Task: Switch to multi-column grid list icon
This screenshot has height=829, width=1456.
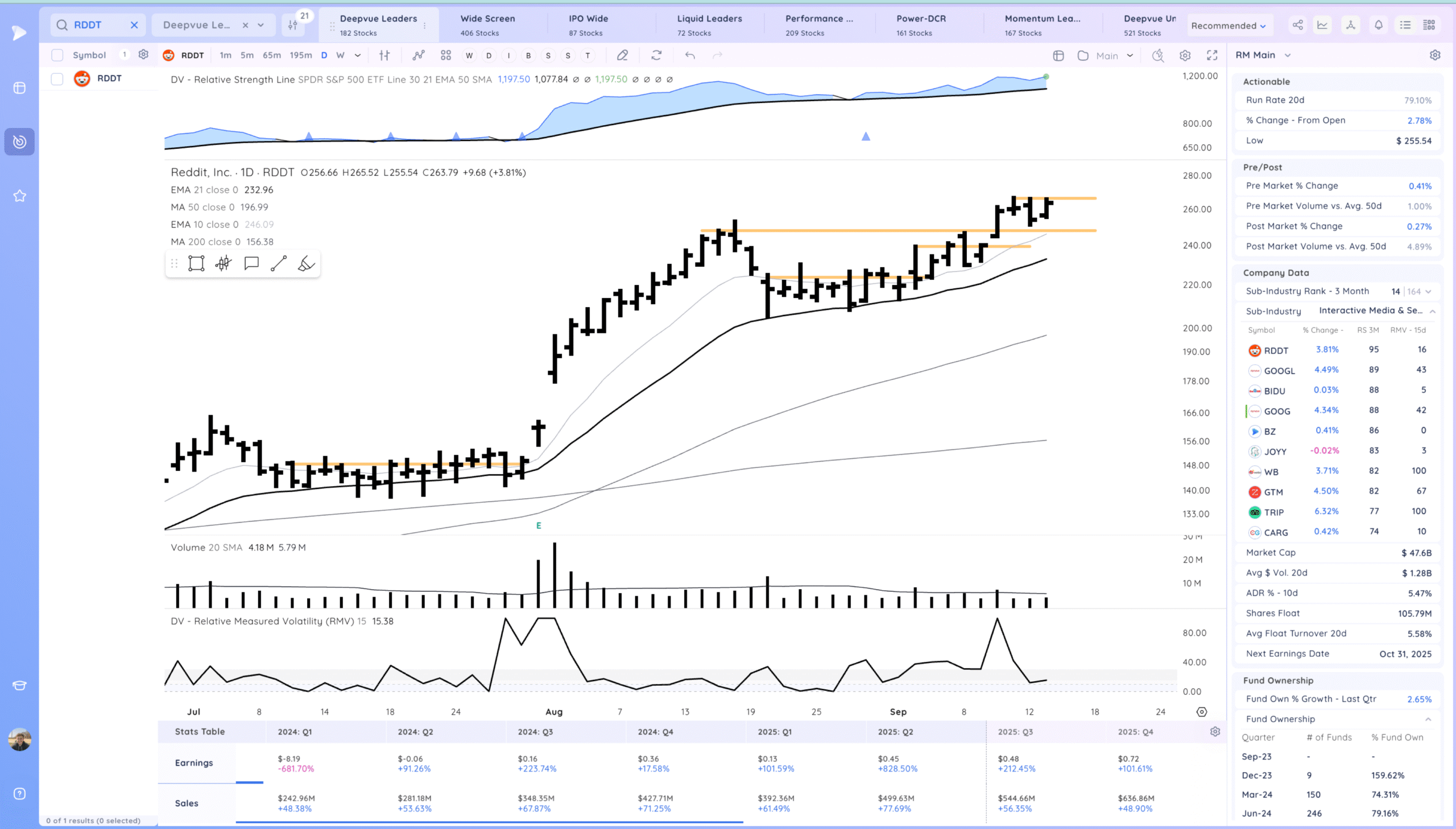Action: [x=1429, y=25]
